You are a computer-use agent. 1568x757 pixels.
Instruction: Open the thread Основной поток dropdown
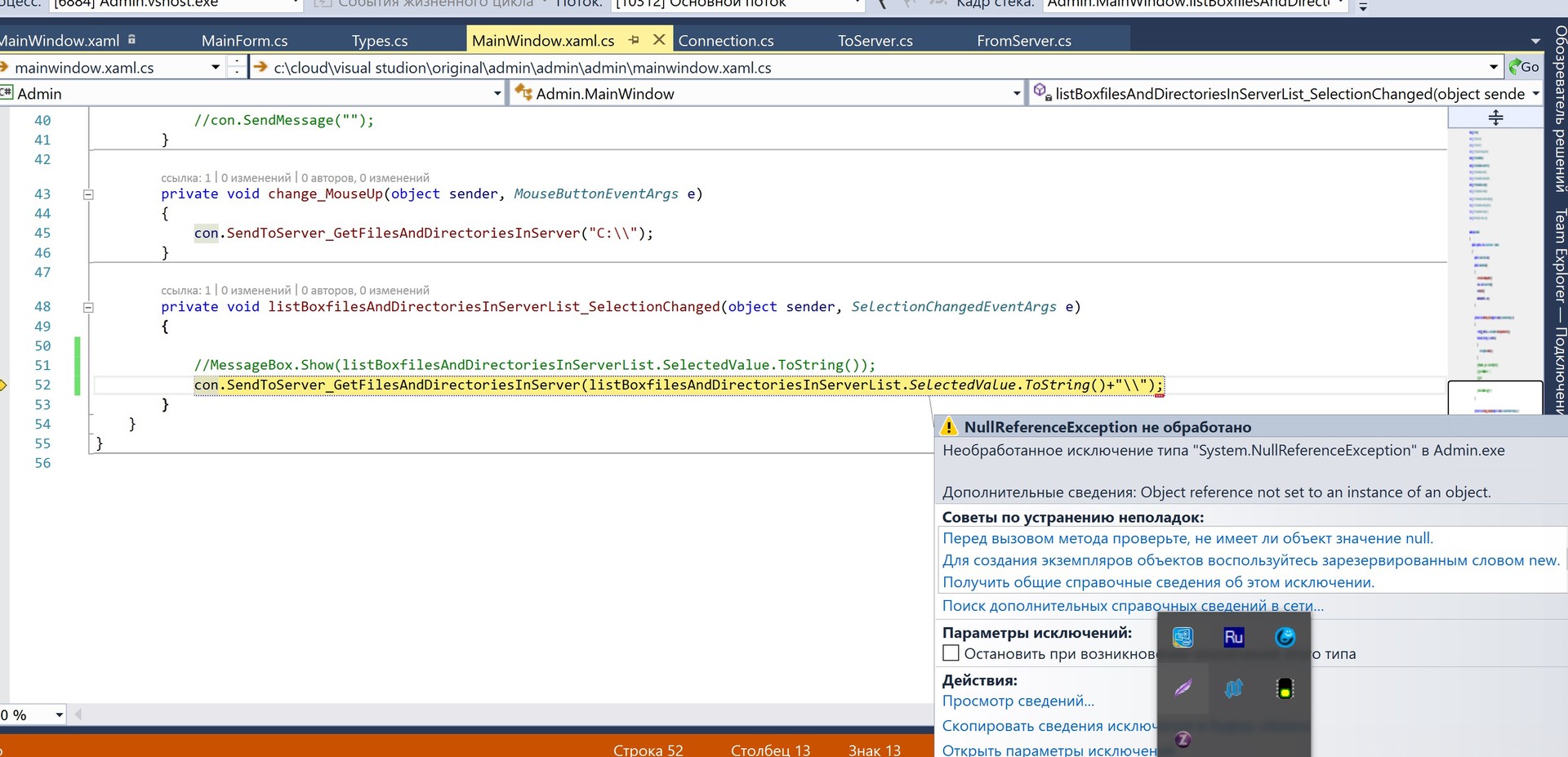pyautogui.click(x=857, y=4)
